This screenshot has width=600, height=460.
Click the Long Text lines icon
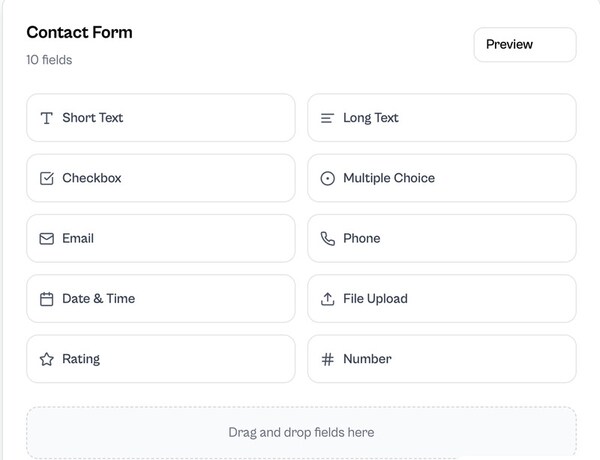(327, 118)
